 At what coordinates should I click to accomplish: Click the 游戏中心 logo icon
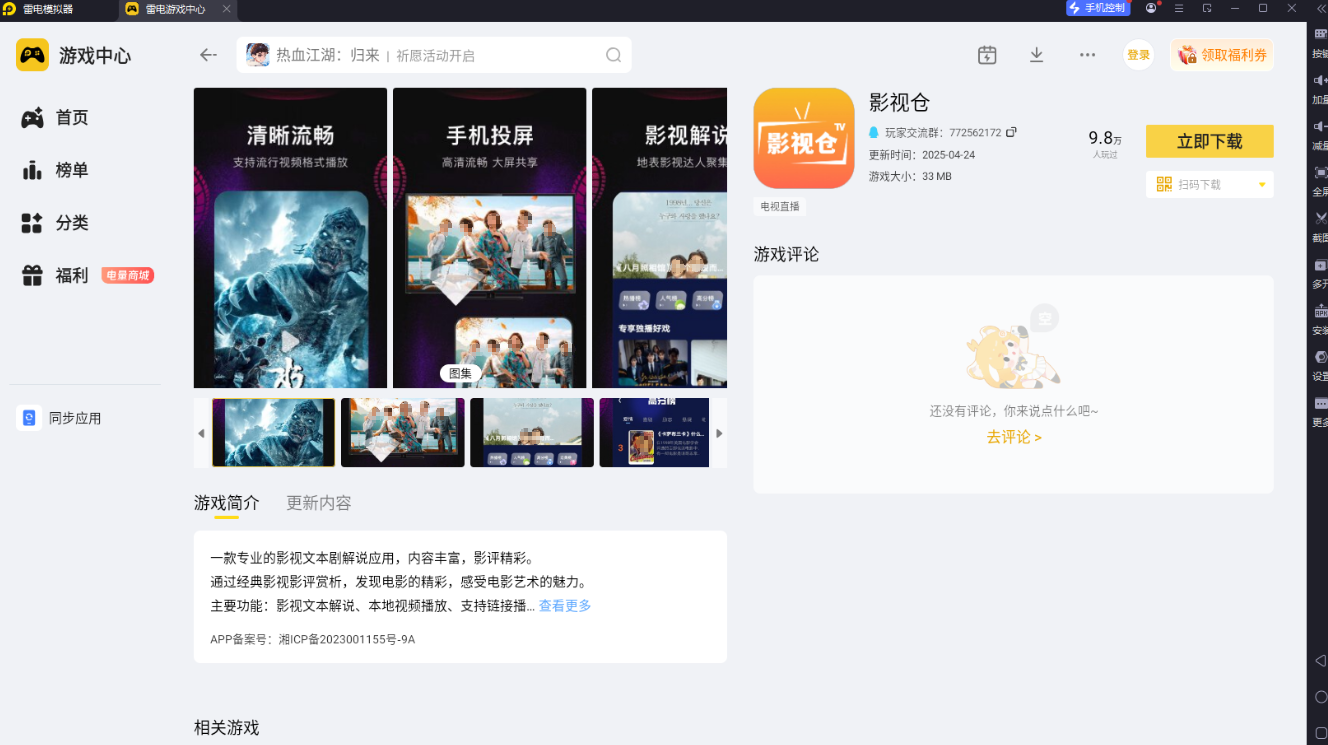(33, 55)
